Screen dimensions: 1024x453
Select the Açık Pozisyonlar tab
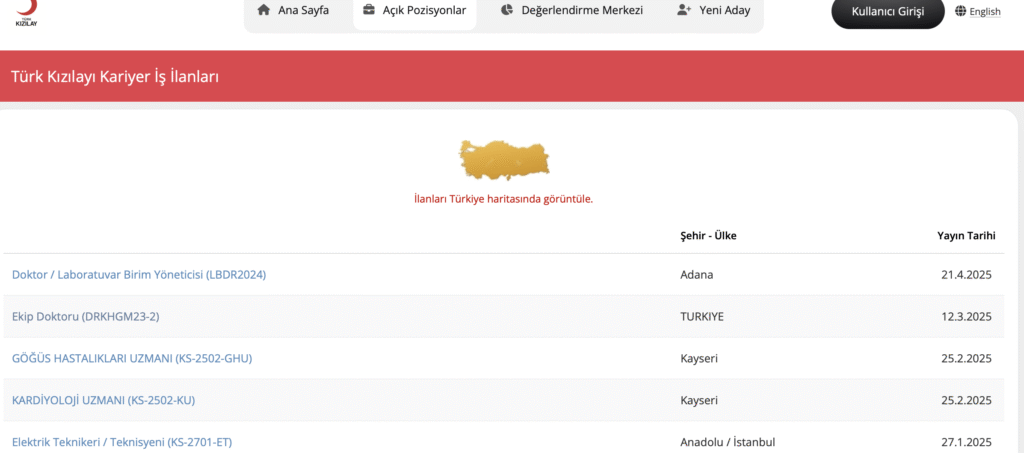415,10
